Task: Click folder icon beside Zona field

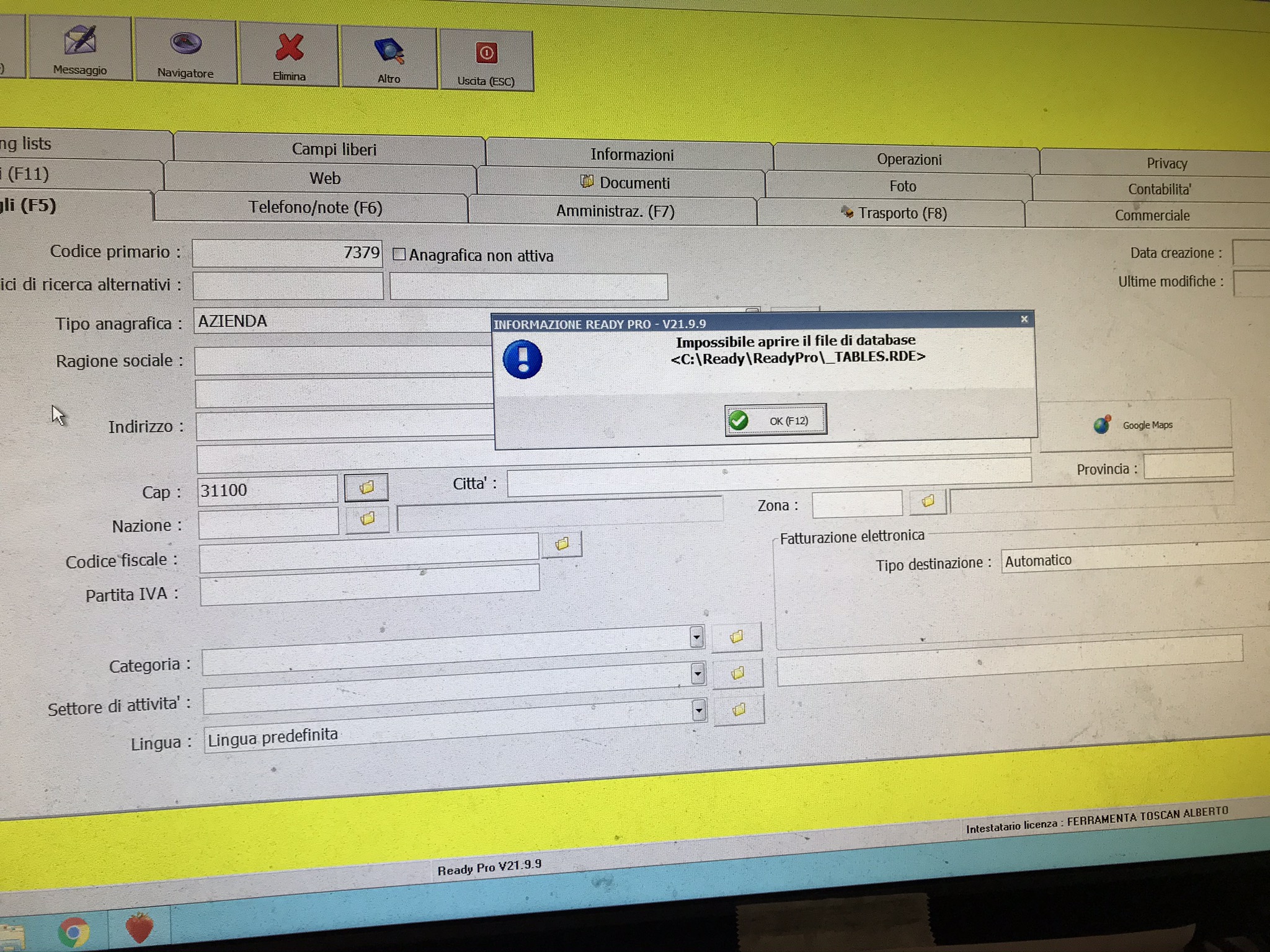Action: (x=928, y=501)
